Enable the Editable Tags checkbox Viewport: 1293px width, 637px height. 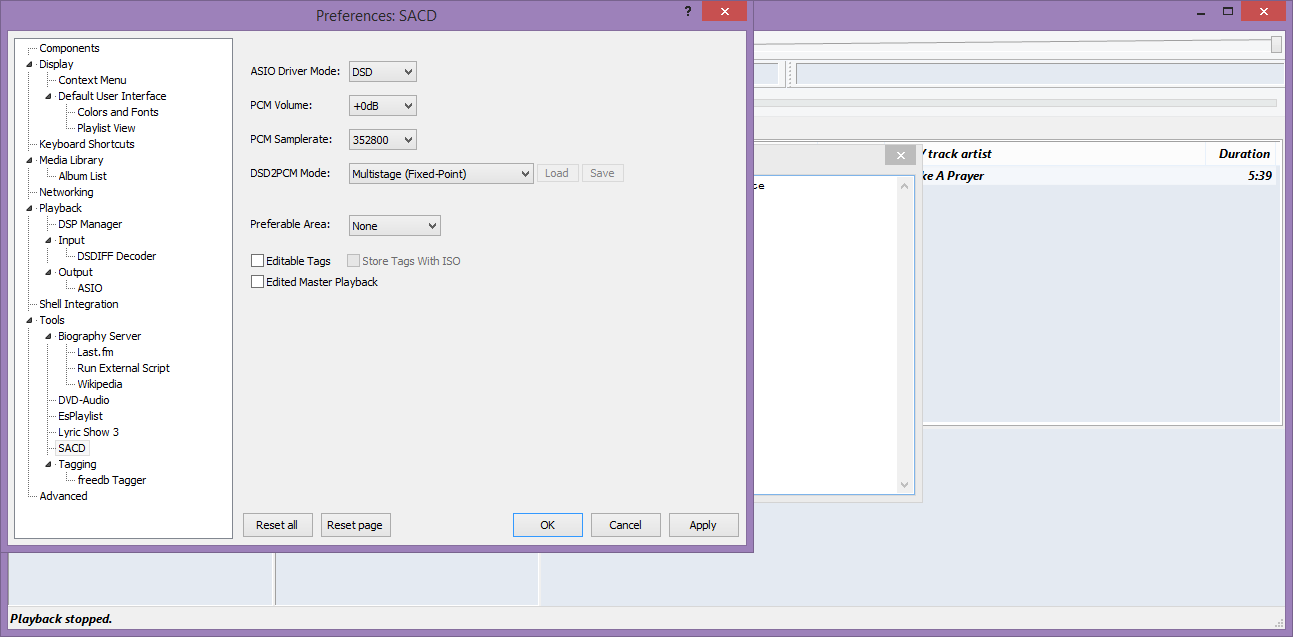(x=258, y=261)
